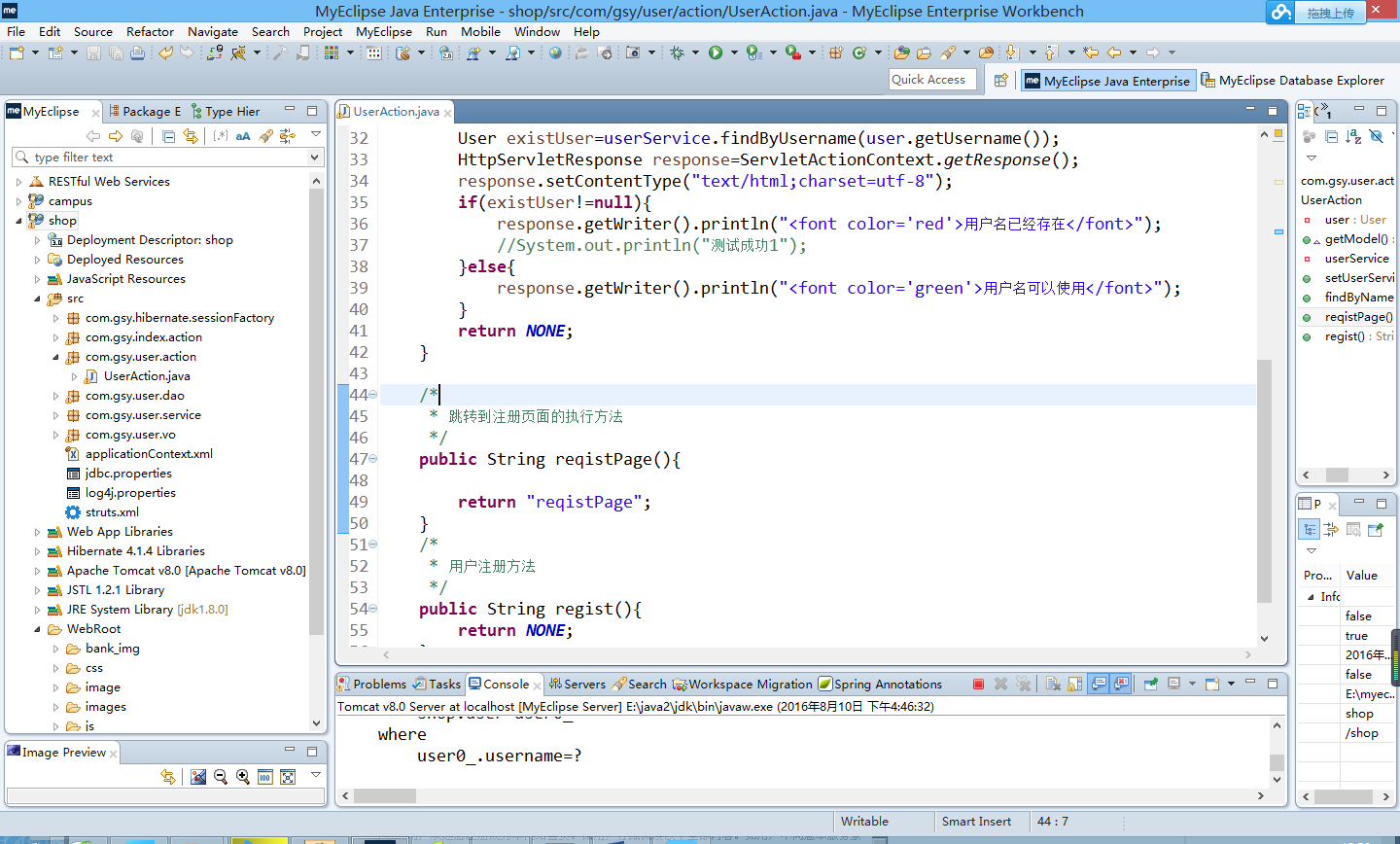This screenshot has height=844, width=1400.
Task: Expand the campus project node
Action: click(18, 201)
